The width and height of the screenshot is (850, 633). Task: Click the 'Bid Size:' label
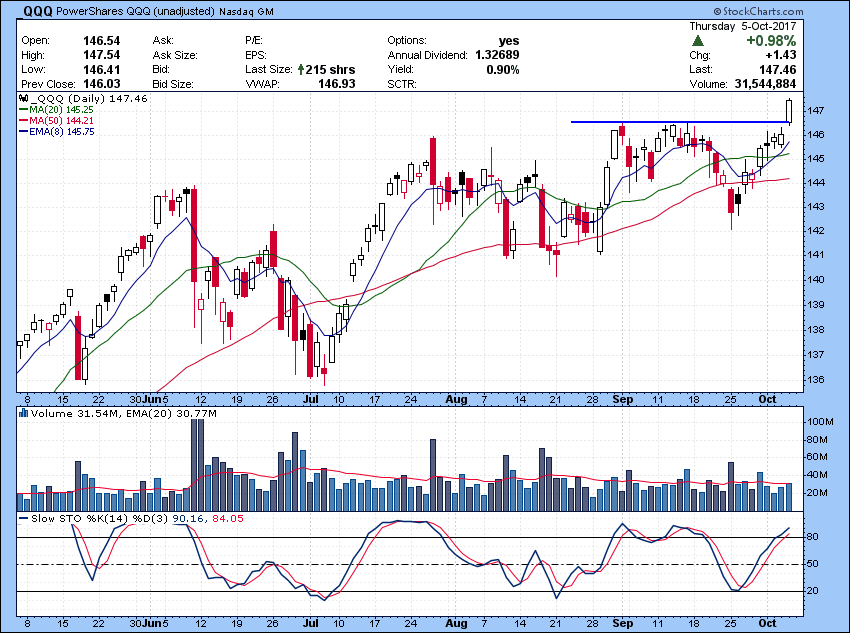point(172,84)
